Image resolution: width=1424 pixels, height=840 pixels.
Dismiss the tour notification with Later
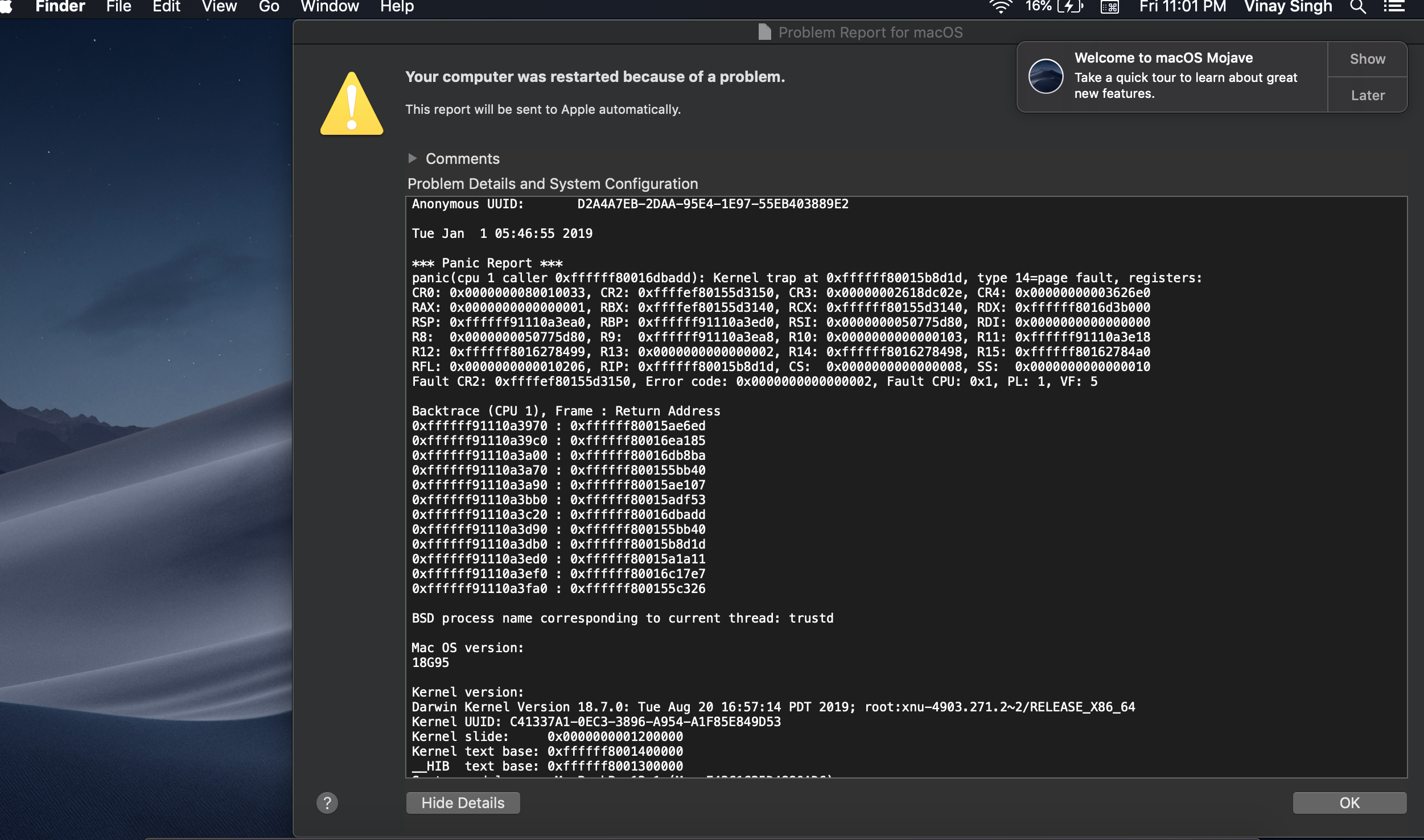point(1367,95)
